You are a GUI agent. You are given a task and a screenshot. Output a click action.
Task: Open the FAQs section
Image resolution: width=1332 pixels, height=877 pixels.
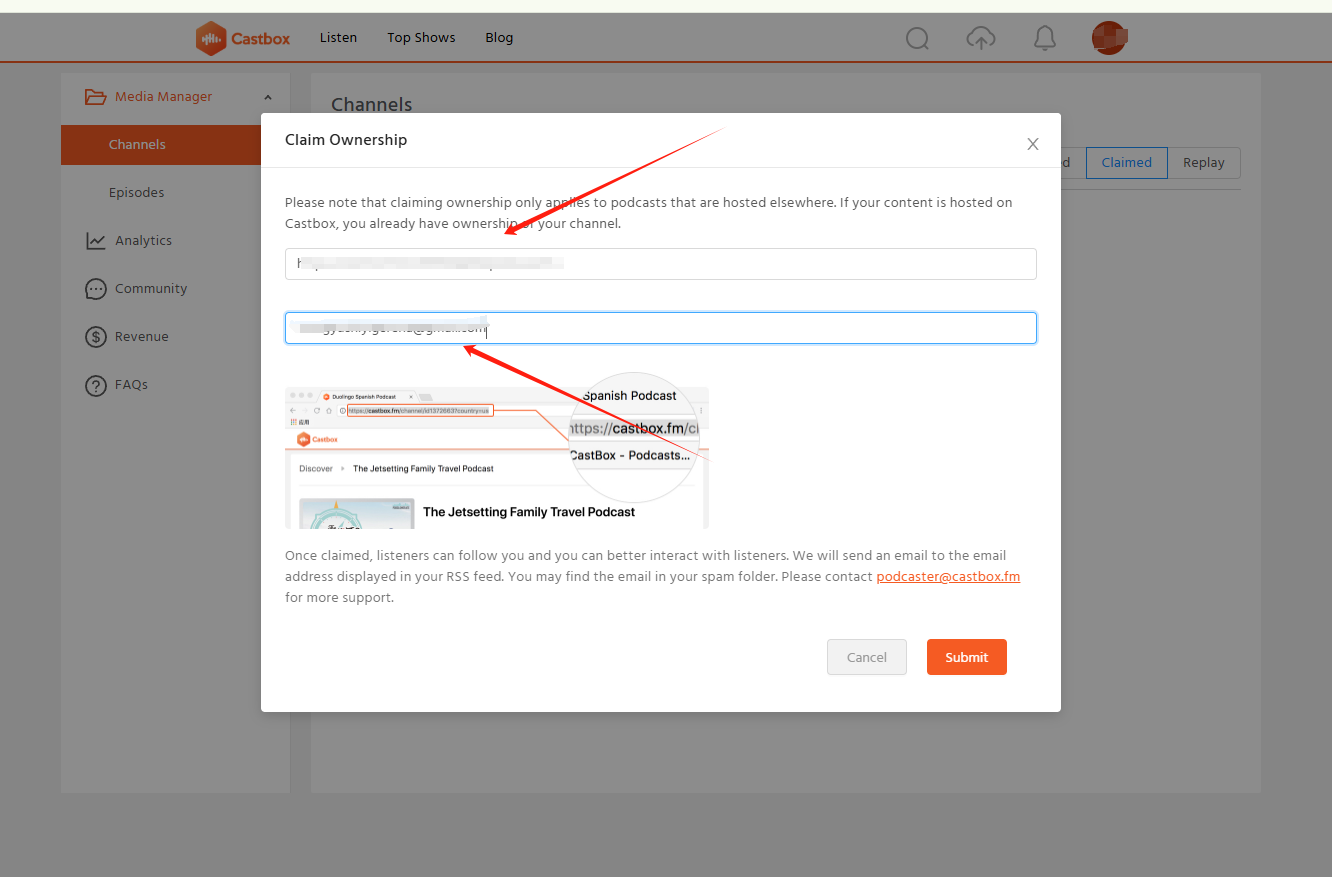pos(131,385)
